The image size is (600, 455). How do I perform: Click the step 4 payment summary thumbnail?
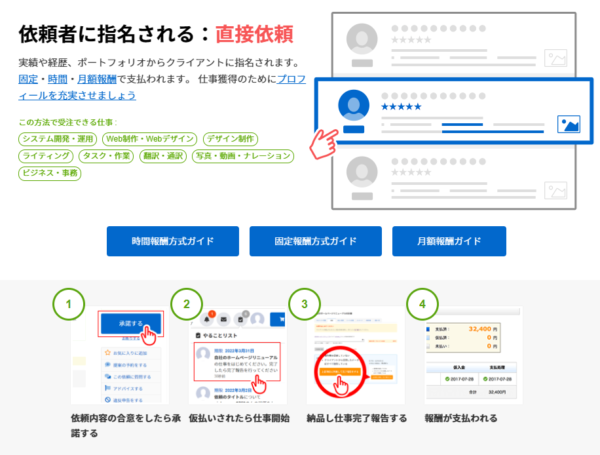[474, 355]
